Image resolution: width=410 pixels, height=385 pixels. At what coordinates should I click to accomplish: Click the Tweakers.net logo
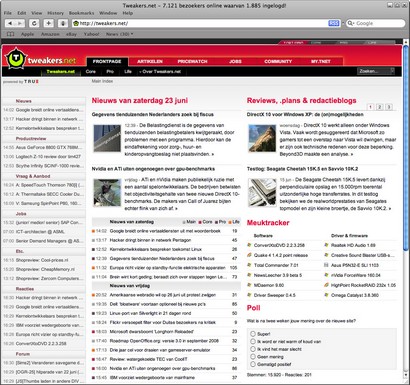41,59
